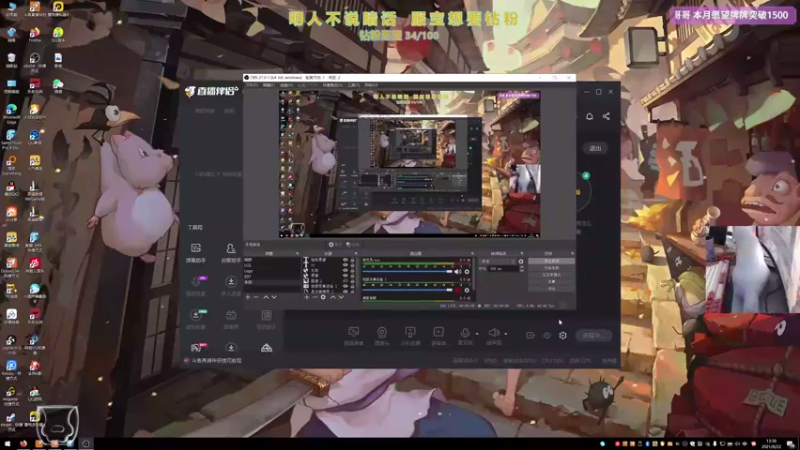
Task: Select the LOL scene in OBS scenes list
Action: click(x=248, y=265)
